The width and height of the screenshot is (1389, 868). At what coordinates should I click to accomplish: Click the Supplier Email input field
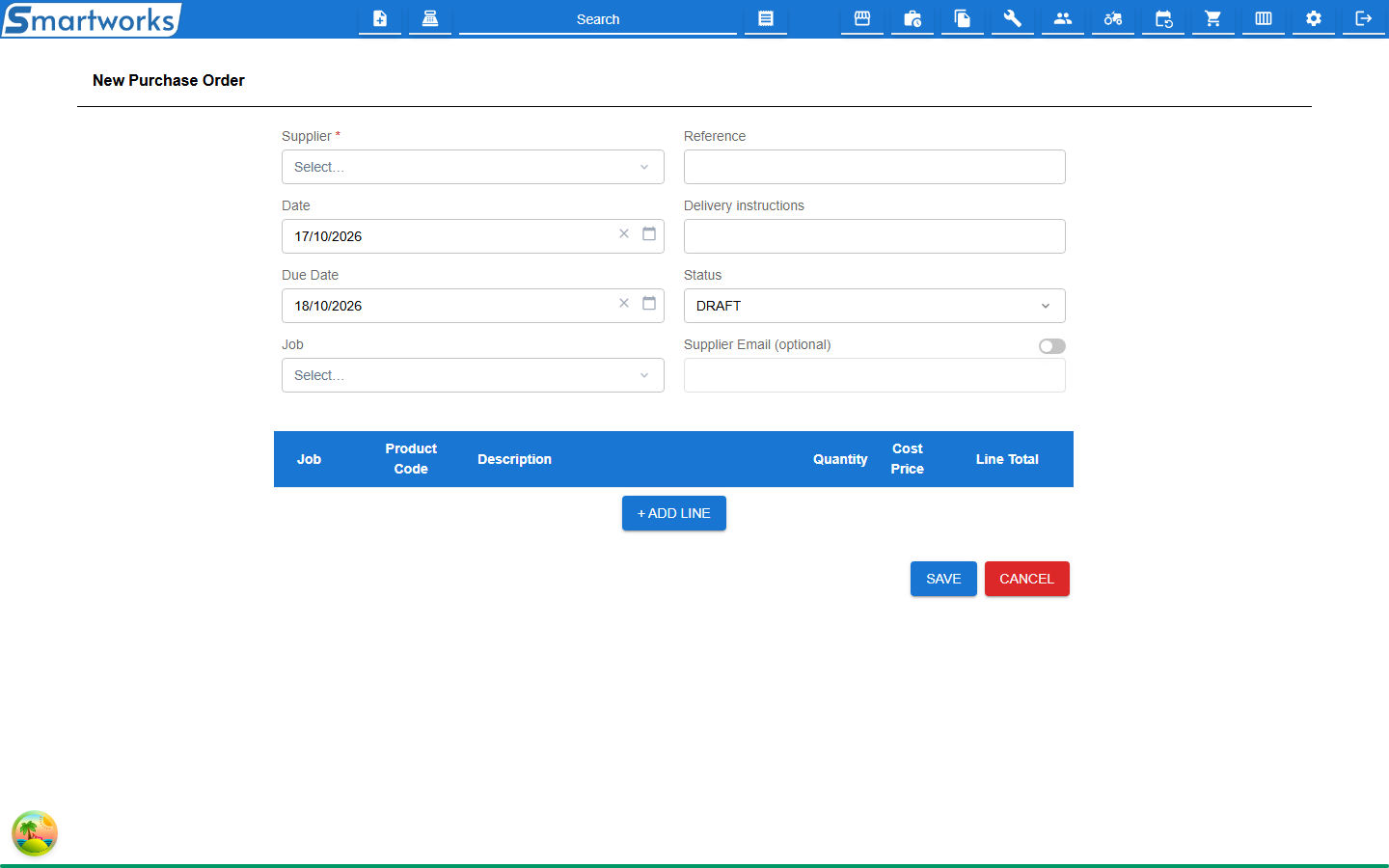[x=875, y=375]
